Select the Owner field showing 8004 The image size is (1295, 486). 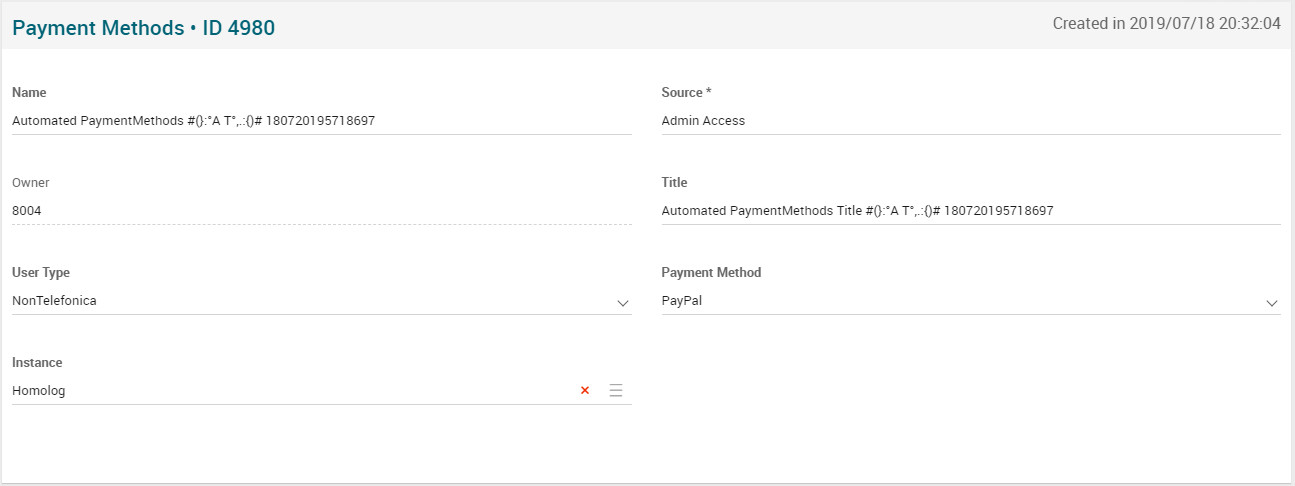pyautogui.click(x=320, y=211)
